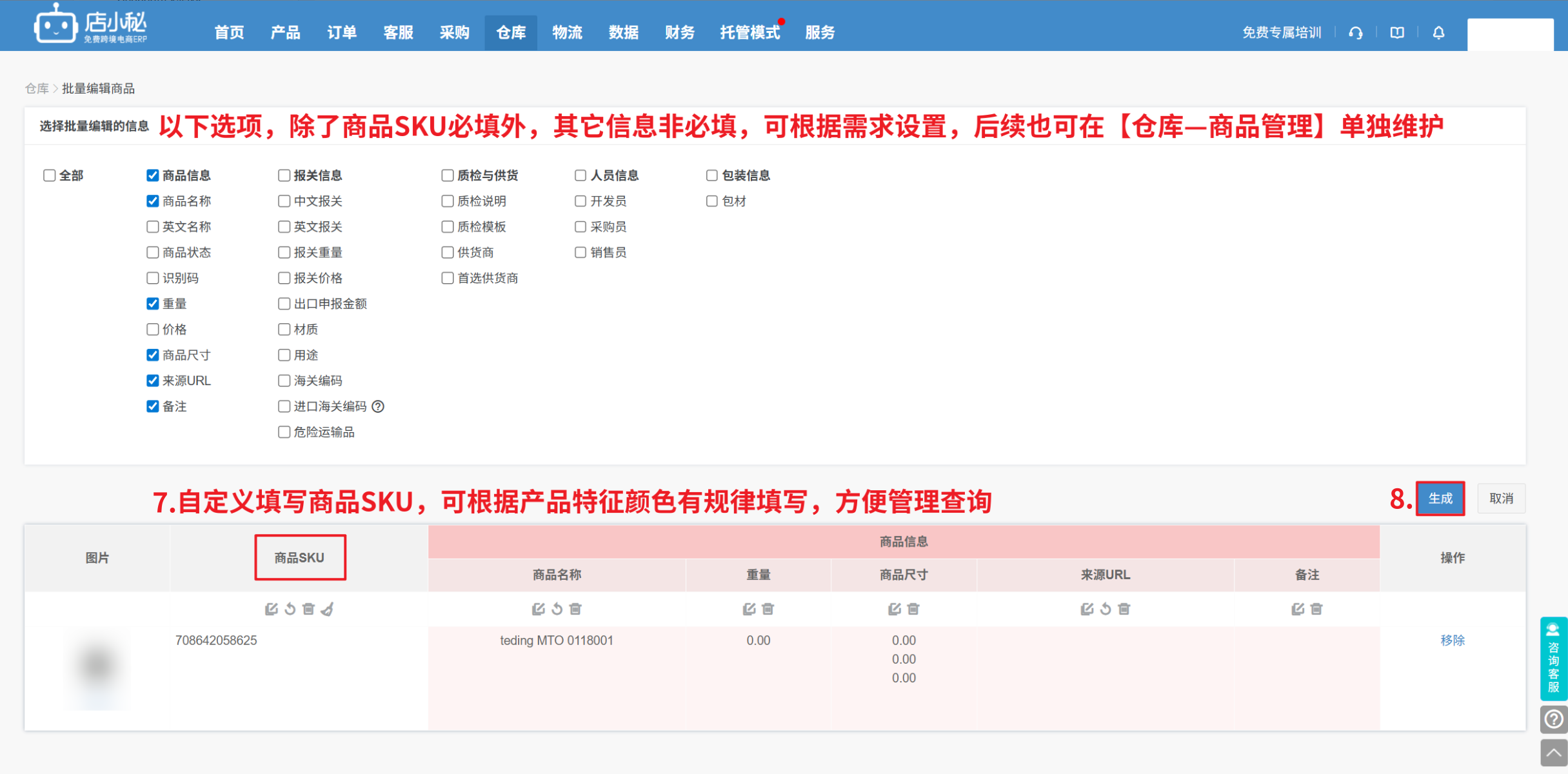Click the edit icon under 备注 column
The height and width of the screenshot is (774, 1568).
[x=1298, y=609]
